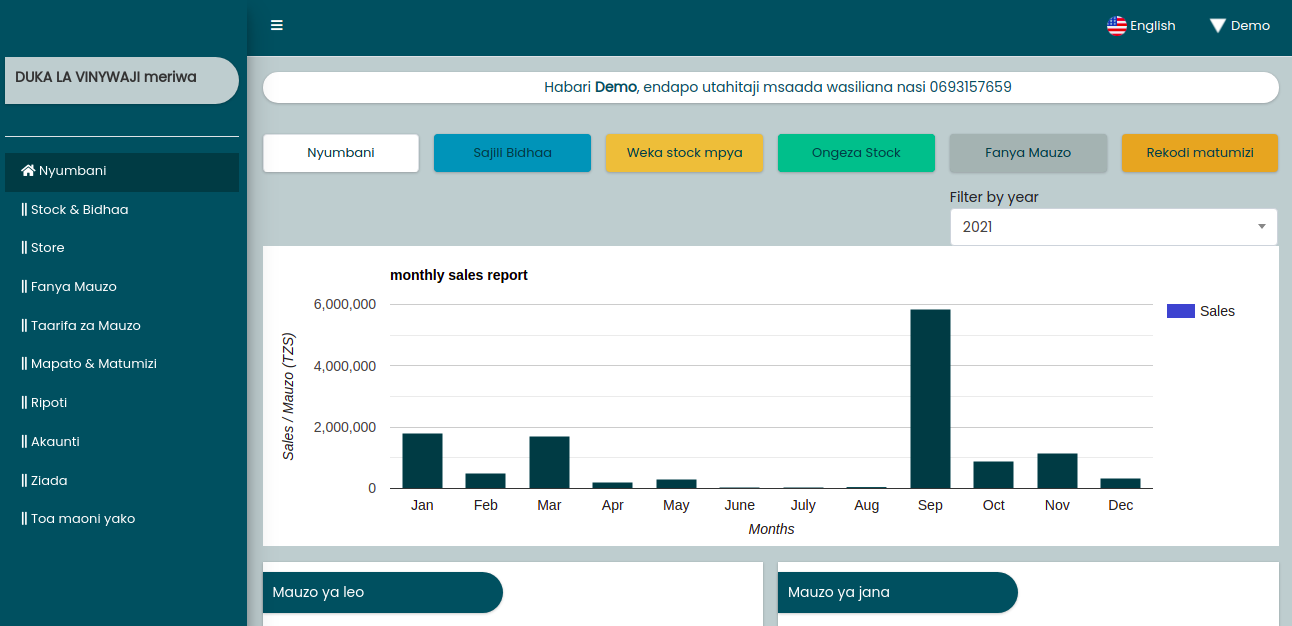
Task: Hit the Rekodi matumizi button
Action: pos(1199,153)
